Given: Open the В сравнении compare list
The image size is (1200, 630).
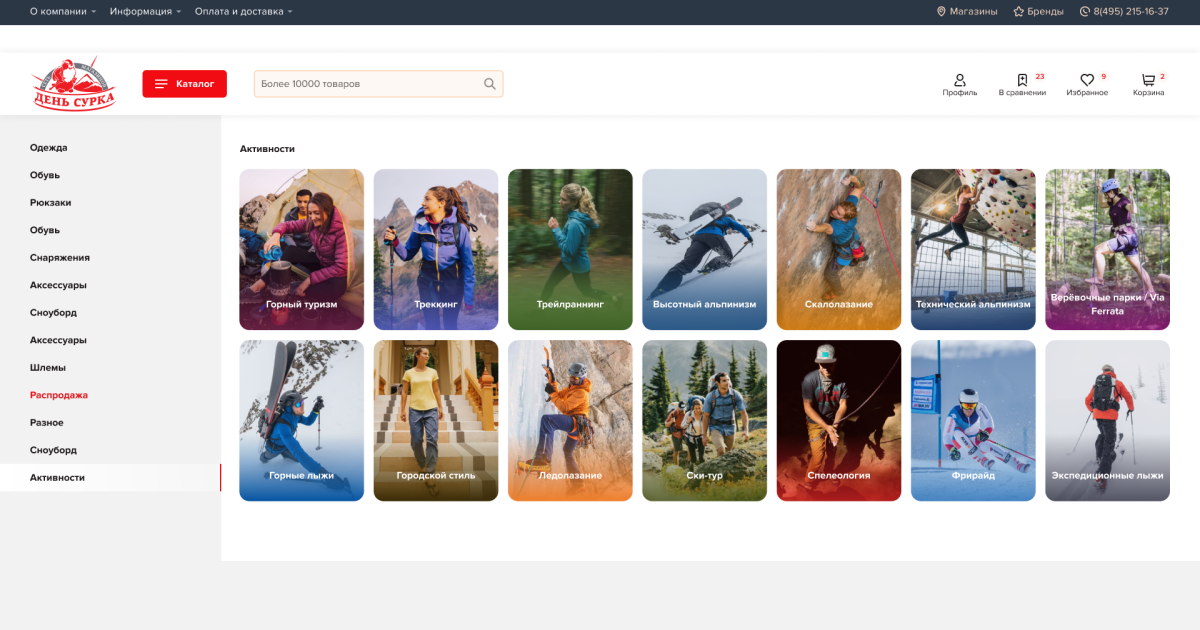Looking at the screenshot, I should [x=1022, y=85].
